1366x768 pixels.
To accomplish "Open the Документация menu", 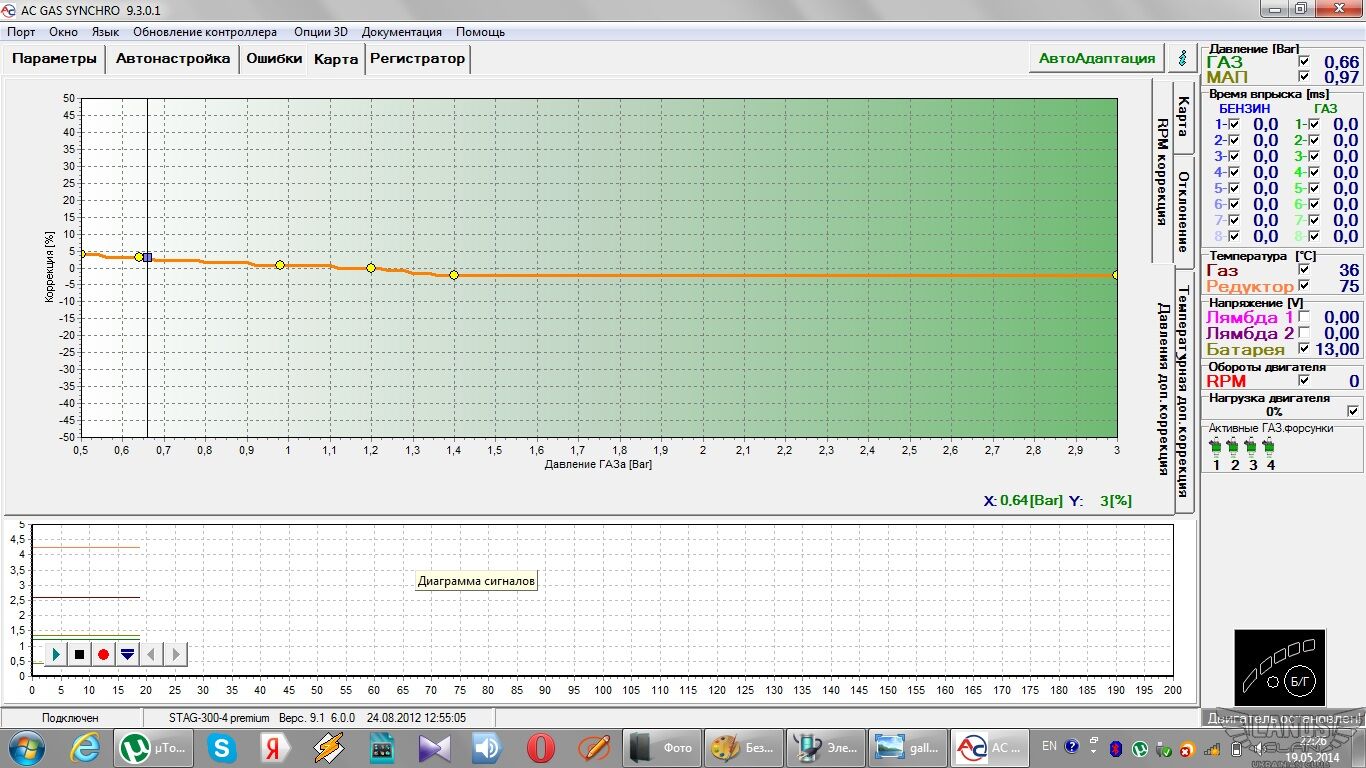I will (x=401, y=32).
